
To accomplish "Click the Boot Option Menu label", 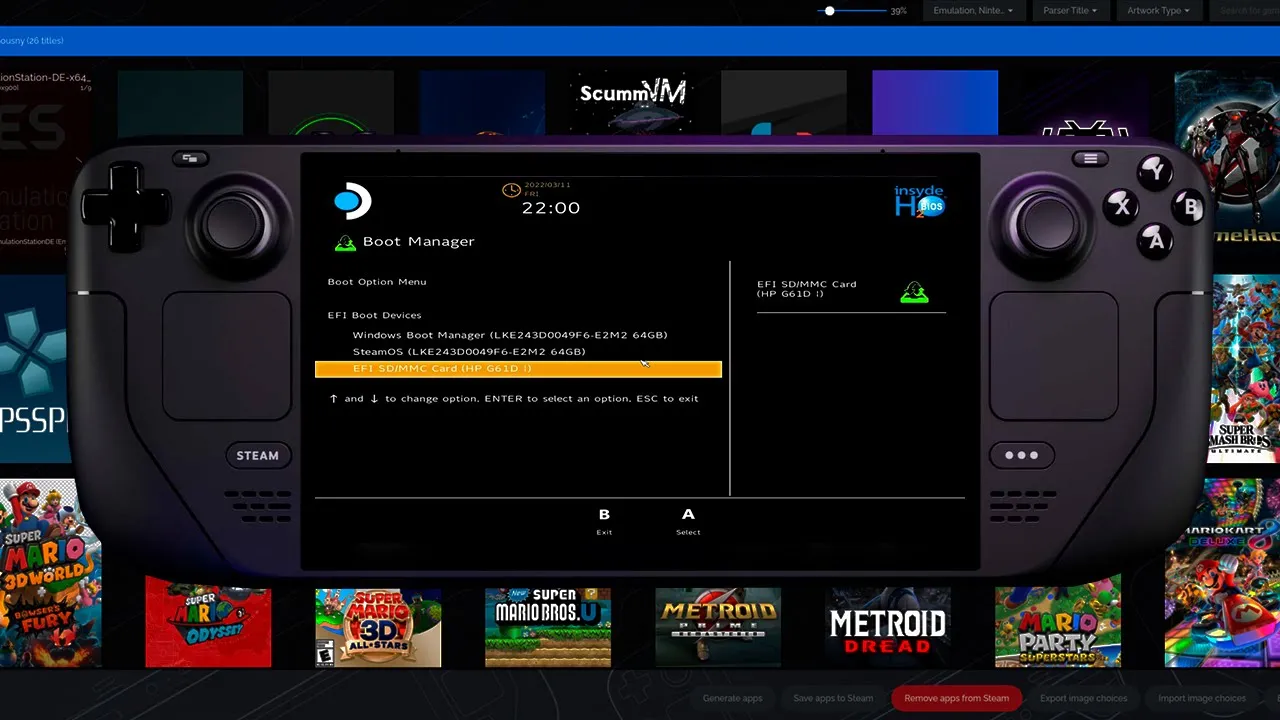I will 377,282.
